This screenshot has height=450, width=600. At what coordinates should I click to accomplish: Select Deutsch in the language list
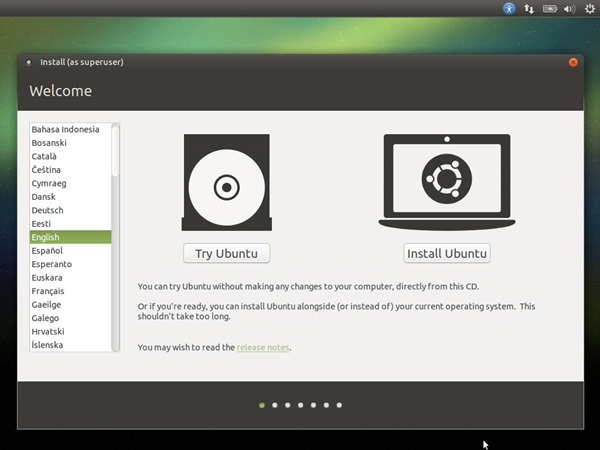[70, 210]
